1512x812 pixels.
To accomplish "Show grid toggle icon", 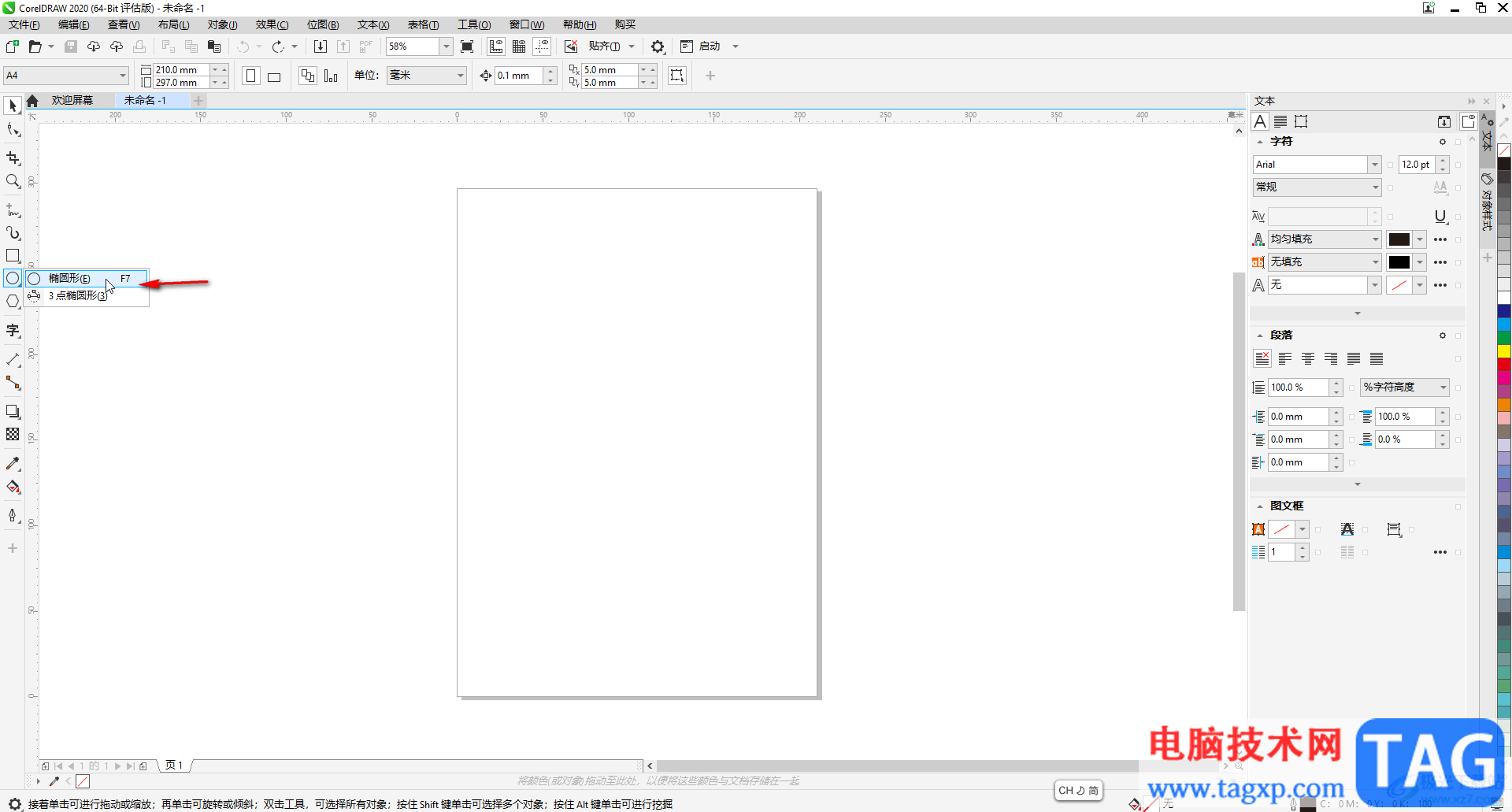I will click(x=519, y=46).
